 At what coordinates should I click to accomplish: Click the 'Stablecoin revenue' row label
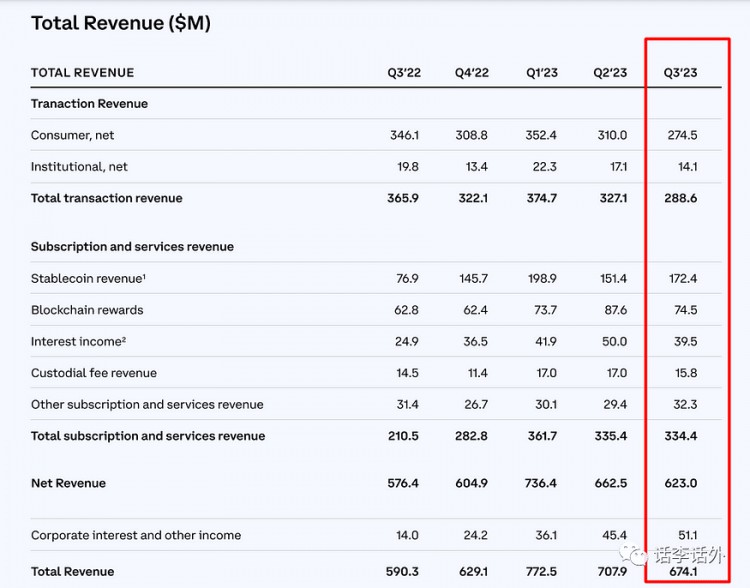pyautogui.click(x=88, y=278)
